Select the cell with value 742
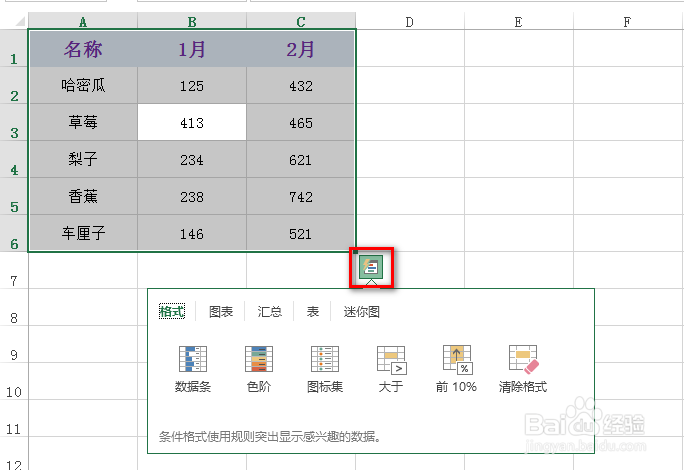 [x=301, y=196]
